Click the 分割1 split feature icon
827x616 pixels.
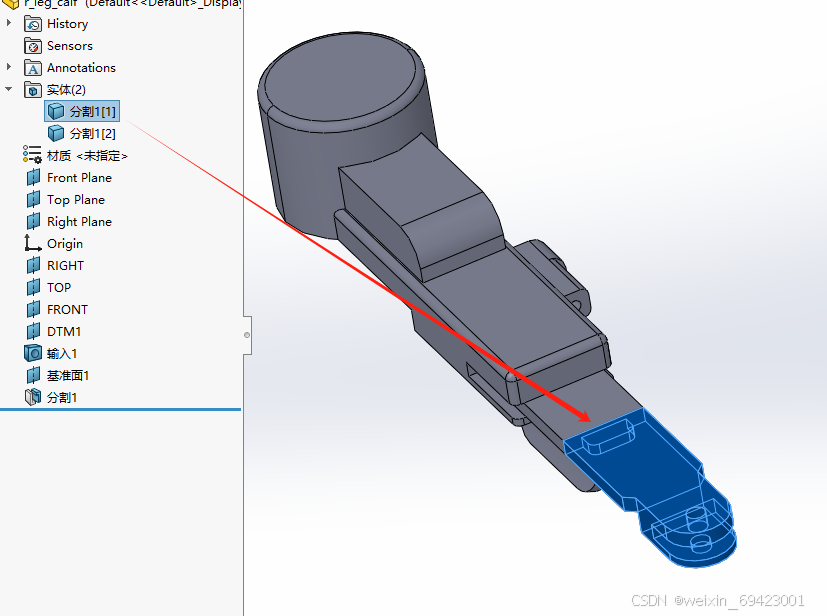coord(33,397)
